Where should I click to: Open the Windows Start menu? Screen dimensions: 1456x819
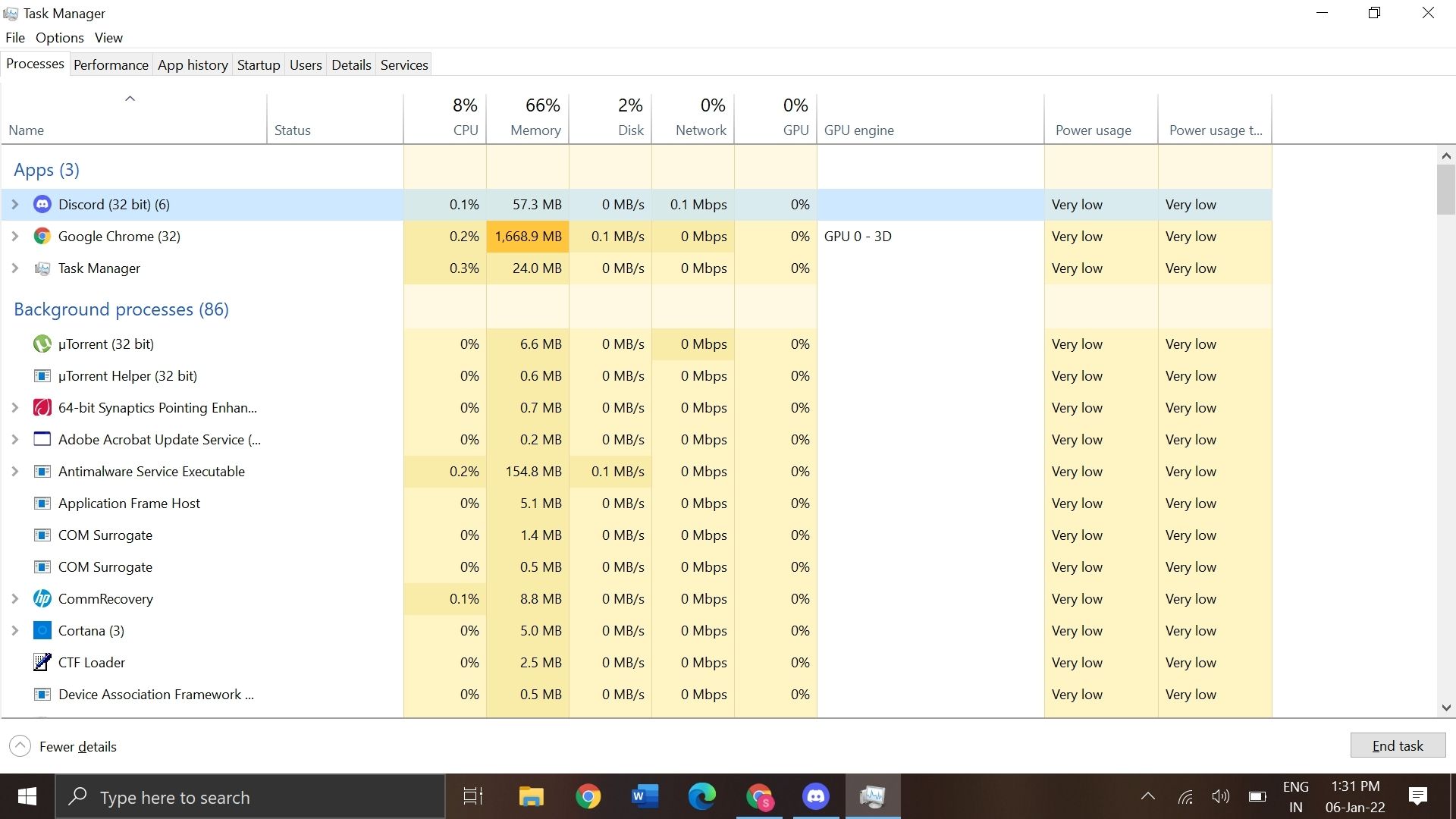coord(27,796)
